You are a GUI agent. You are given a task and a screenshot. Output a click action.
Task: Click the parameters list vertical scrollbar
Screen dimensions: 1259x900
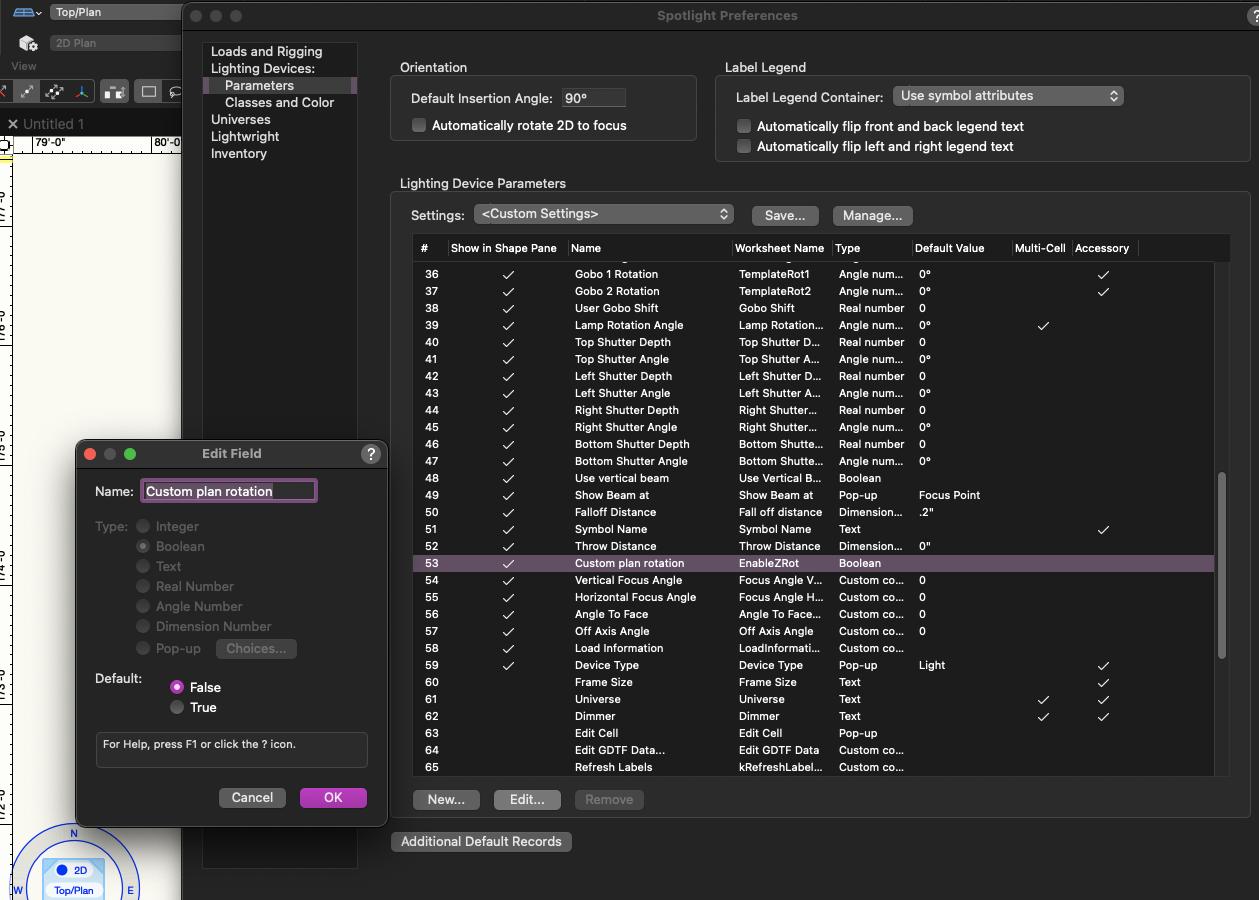pos(1221,565)
